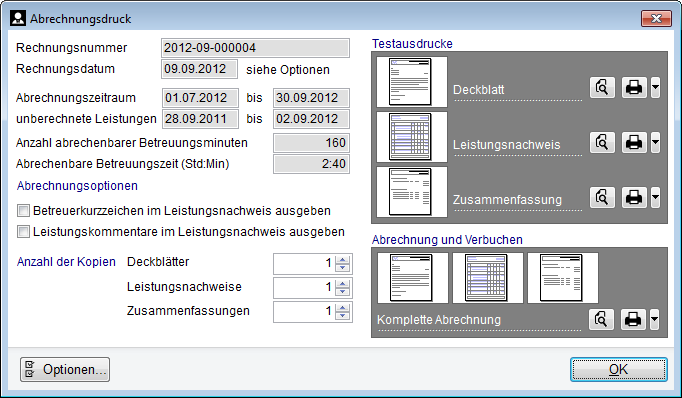
Task: Click the Leistungsnachweis thumbnail in Testausdrucke
Action: pyautogui.click(x=411, y=137)
